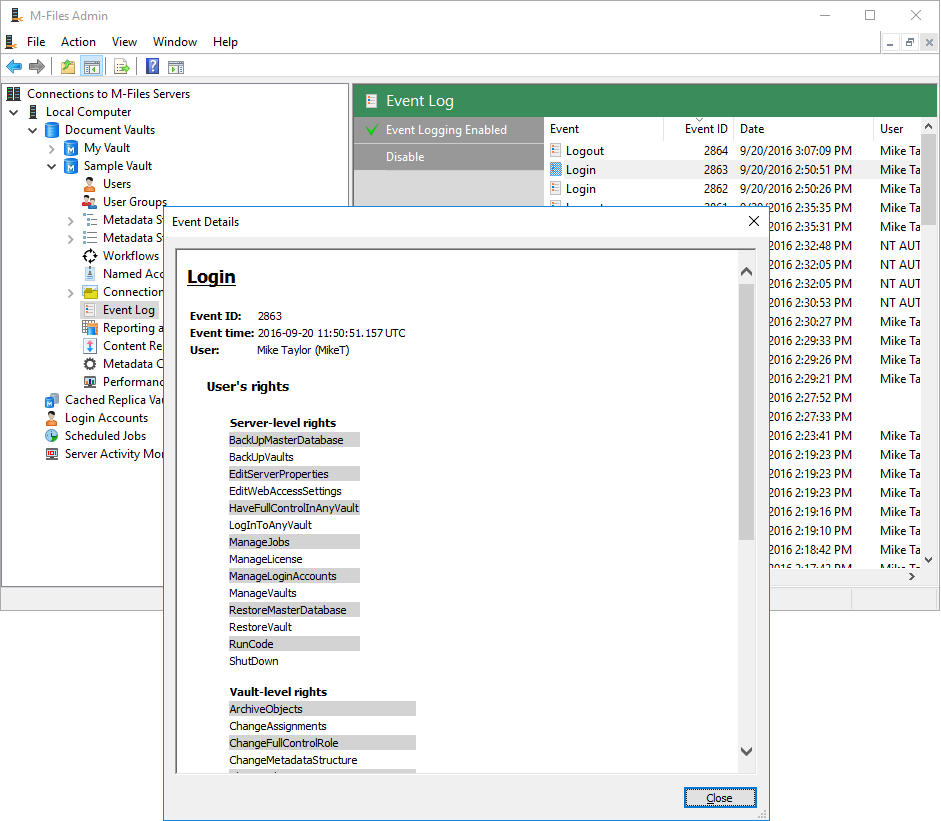Click the Workflows cycle icon
Viewport: 941px width, 821px height.
click(89, 256)
